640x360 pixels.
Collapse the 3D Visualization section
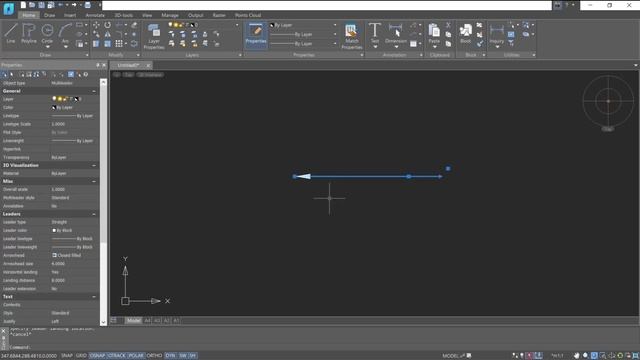click(x=94, y=165)
